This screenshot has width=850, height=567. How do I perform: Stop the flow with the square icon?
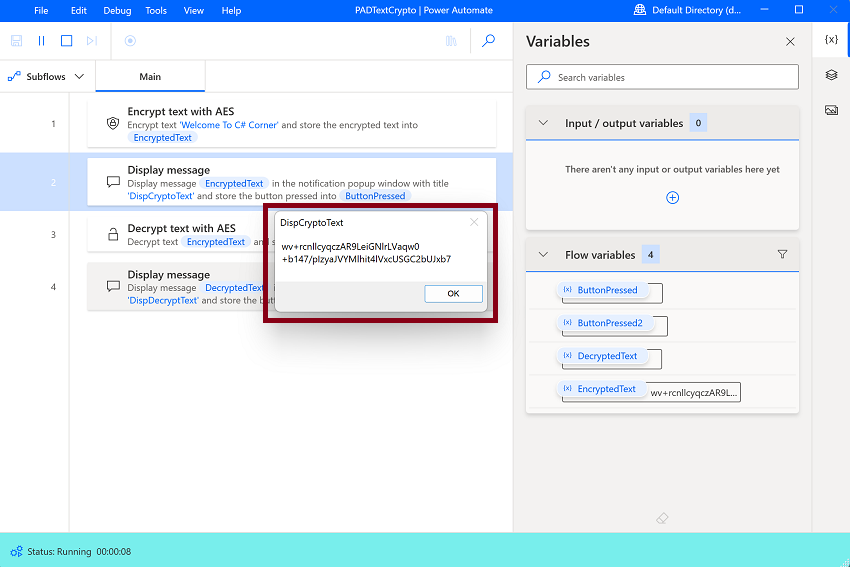66,41
